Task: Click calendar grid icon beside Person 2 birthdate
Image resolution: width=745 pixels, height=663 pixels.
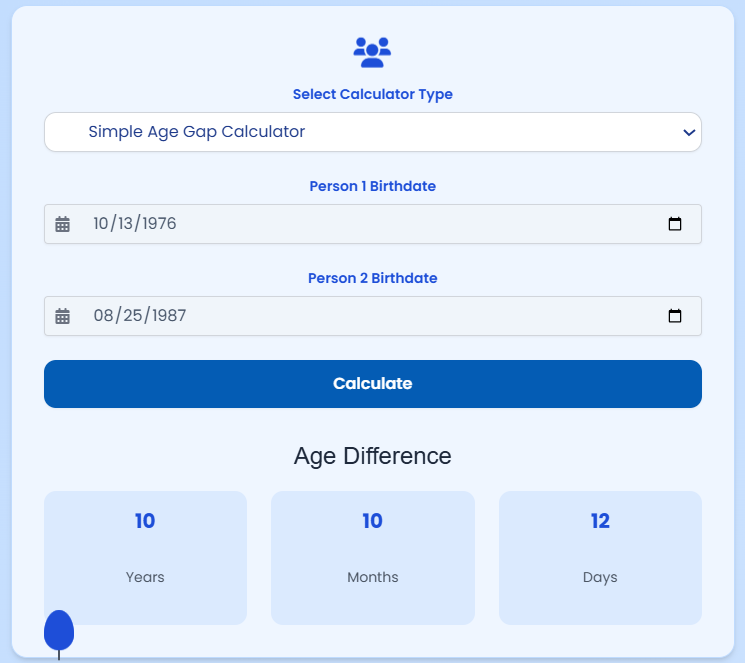Action: [62, 316]
